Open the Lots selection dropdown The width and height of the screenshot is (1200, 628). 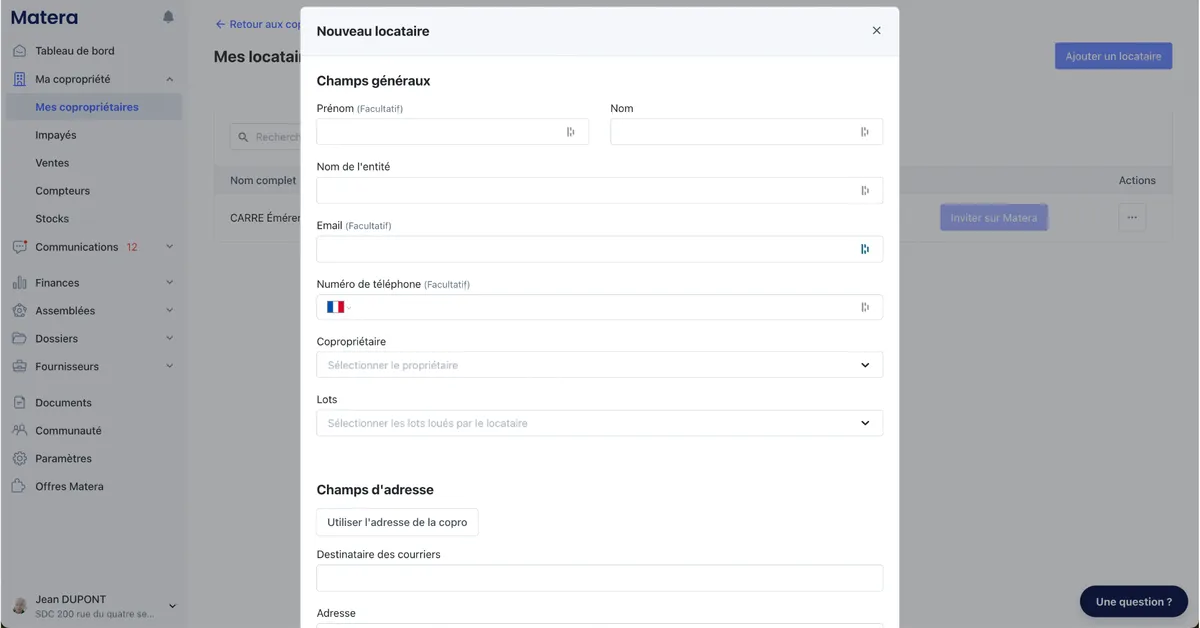point(599,423)
